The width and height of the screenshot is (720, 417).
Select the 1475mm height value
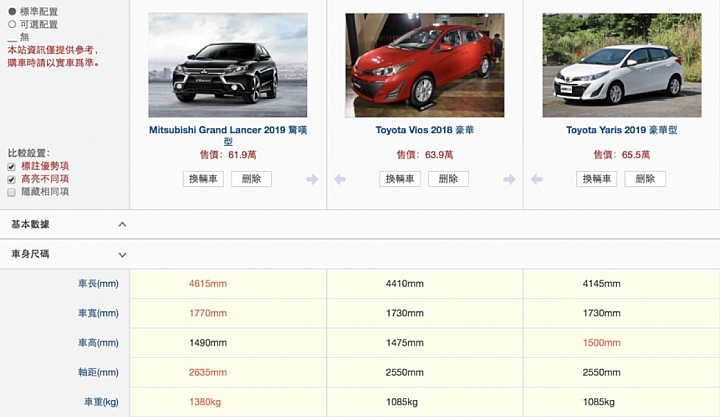pyautogui.click(x=405, y=343)
